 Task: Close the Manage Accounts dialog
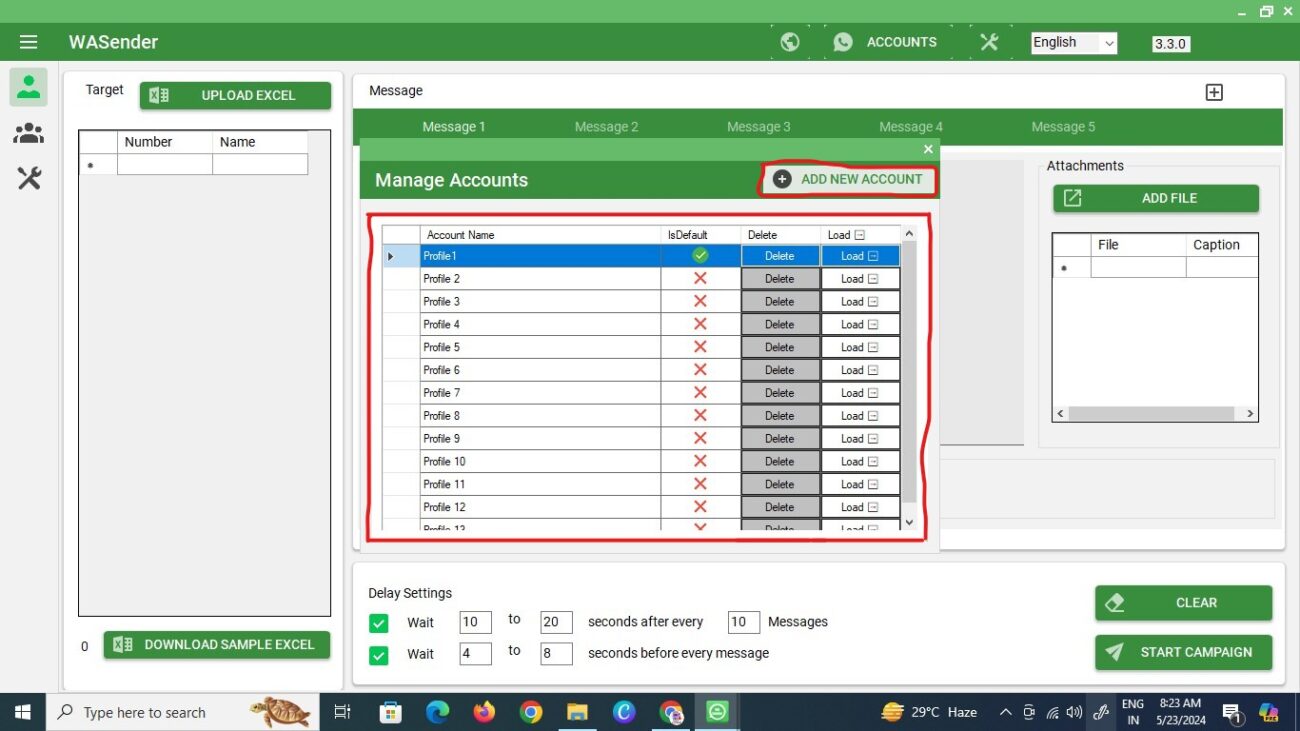tap(928, 149)
